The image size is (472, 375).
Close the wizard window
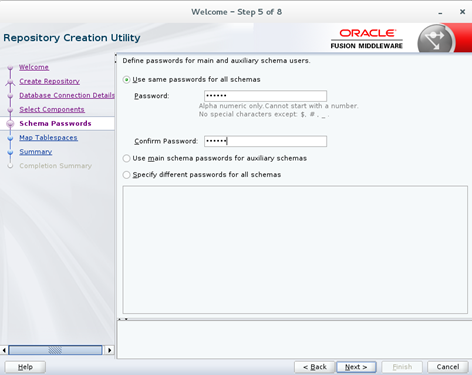[x=462, y=12]
